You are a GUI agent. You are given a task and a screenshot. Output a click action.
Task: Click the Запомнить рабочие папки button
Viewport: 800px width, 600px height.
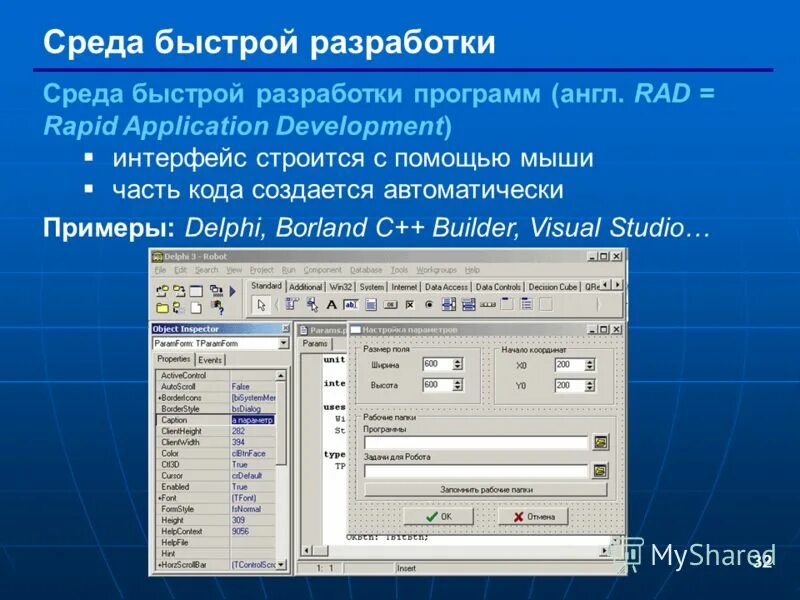click(x=486, y=490)
